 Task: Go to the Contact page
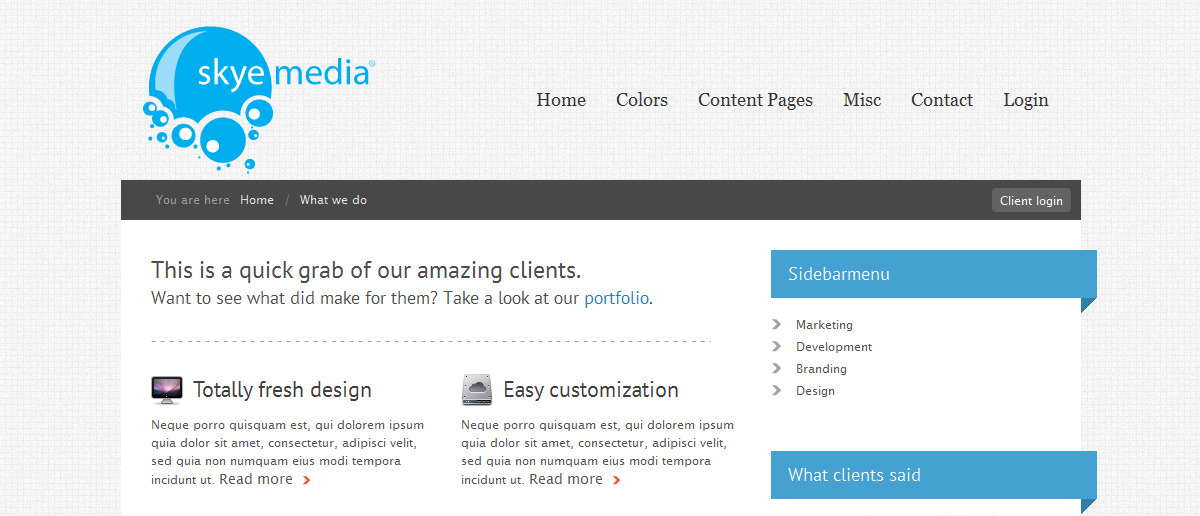(x=942, y=100)
